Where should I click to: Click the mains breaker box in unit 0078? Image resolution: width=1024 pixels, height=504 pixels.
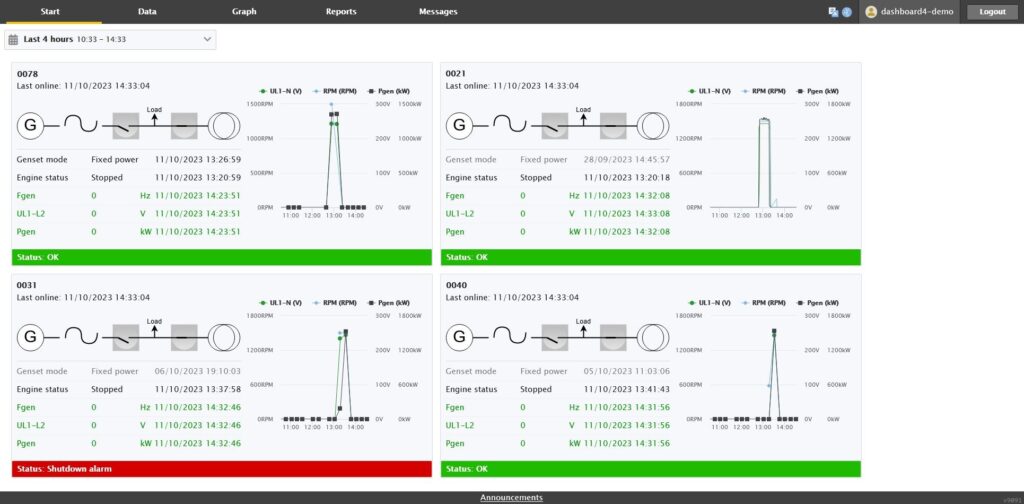point(184,125)
